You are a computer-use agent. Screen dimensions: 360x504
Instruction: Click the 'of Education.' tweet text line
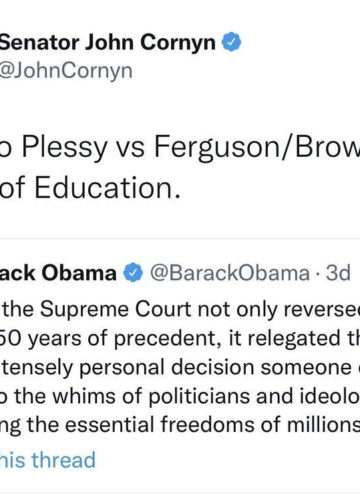coord(90,188)
